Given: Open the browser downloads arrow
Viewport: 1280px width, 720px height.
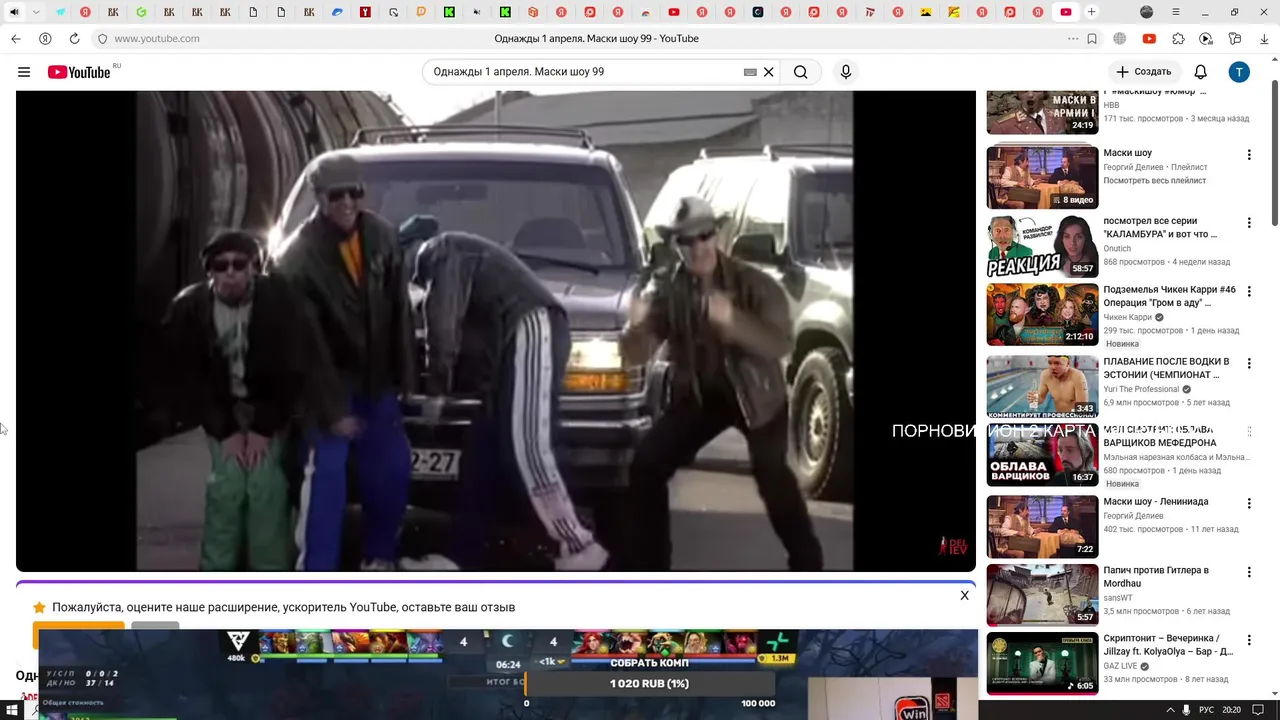Looking at the screenshot, I should click(x=1264, y=39).
